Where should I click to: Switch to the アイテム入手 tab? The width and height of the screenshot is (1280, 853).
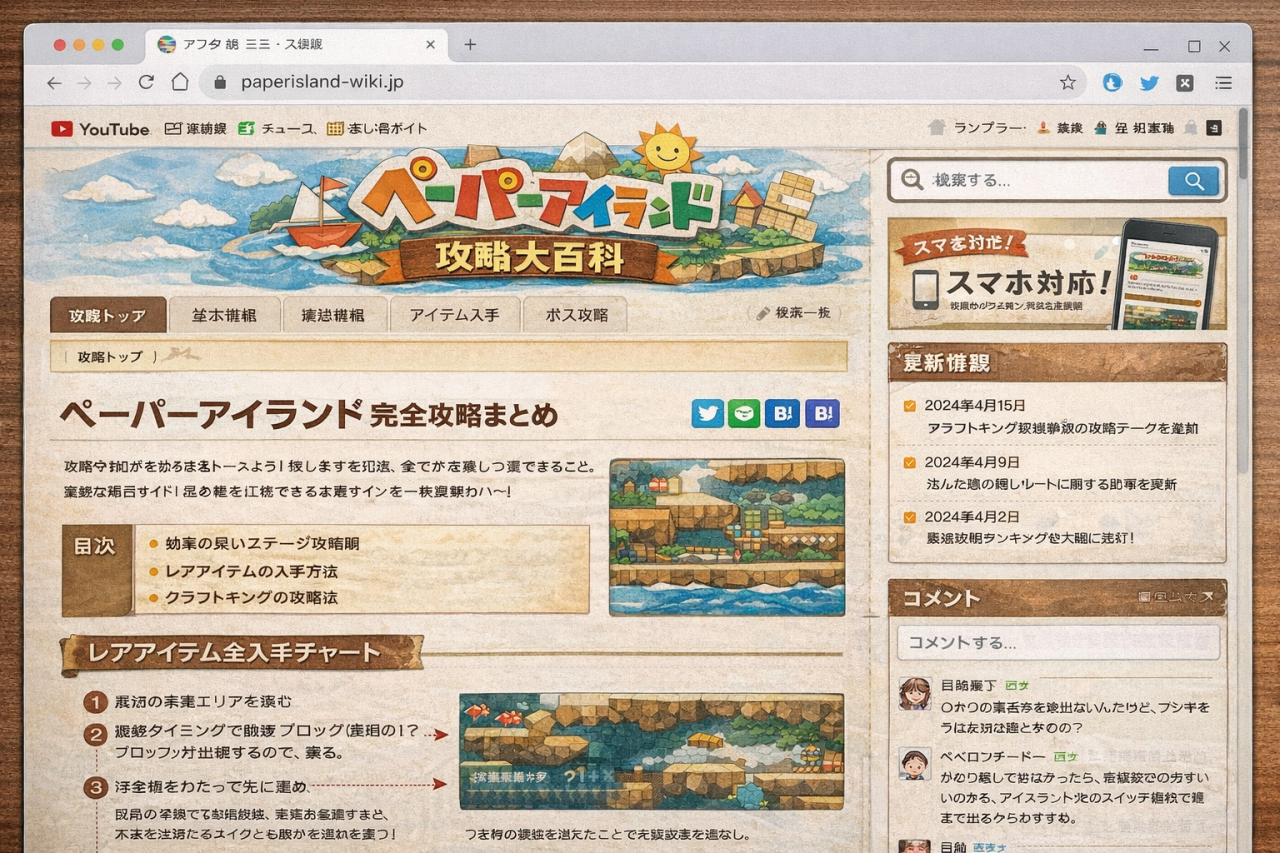tap(454, 315)
